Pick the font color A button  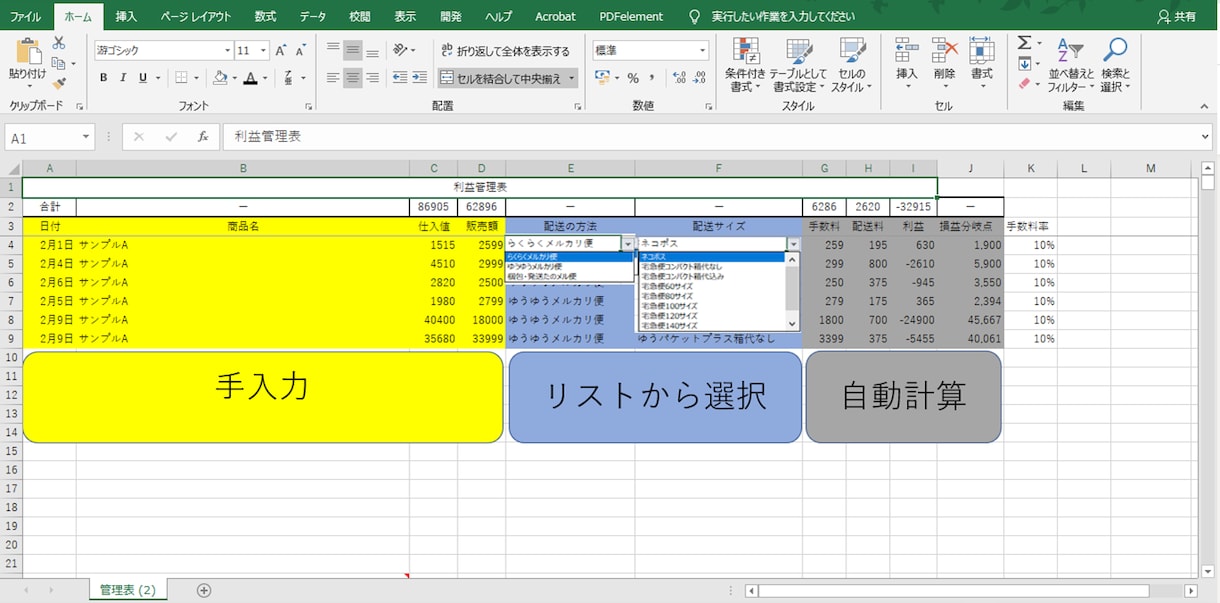(251, 78)
